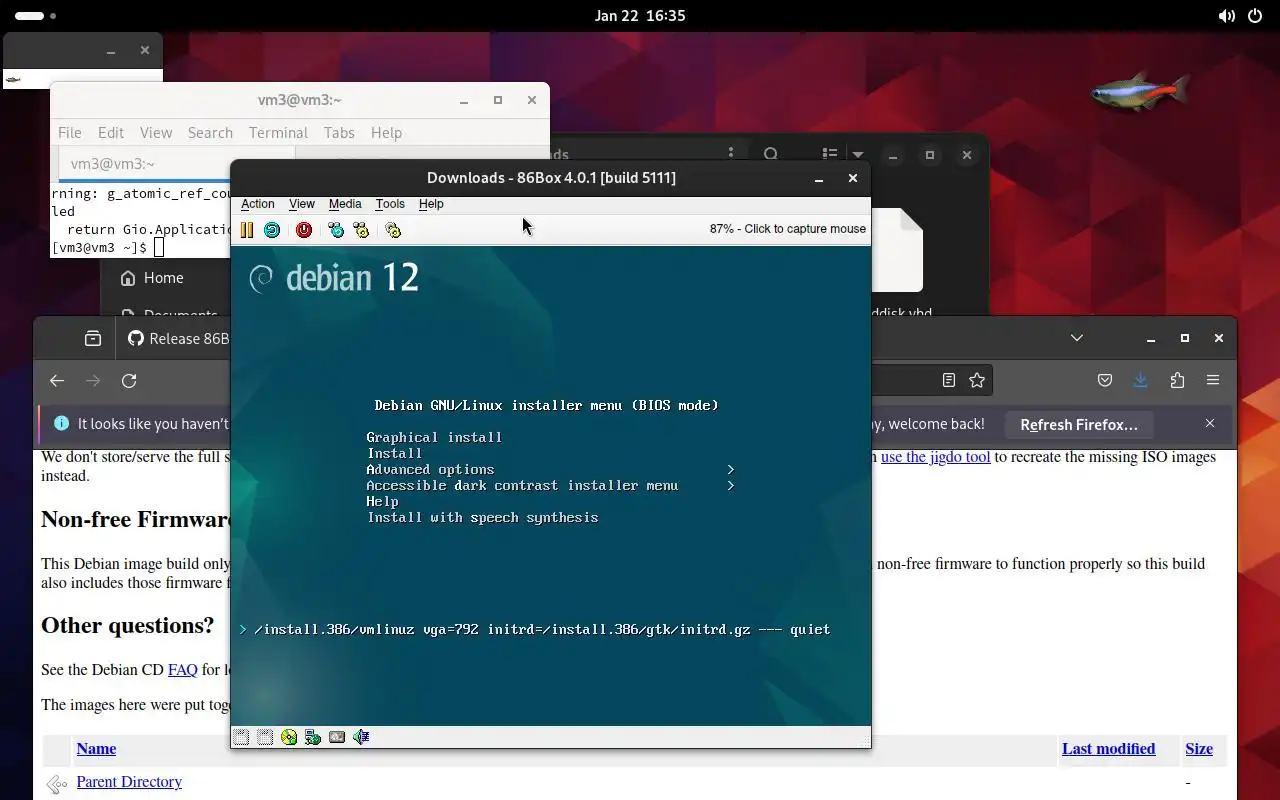Follow 'use the jigdo tool' link
1280x800 pixels.
935,457
